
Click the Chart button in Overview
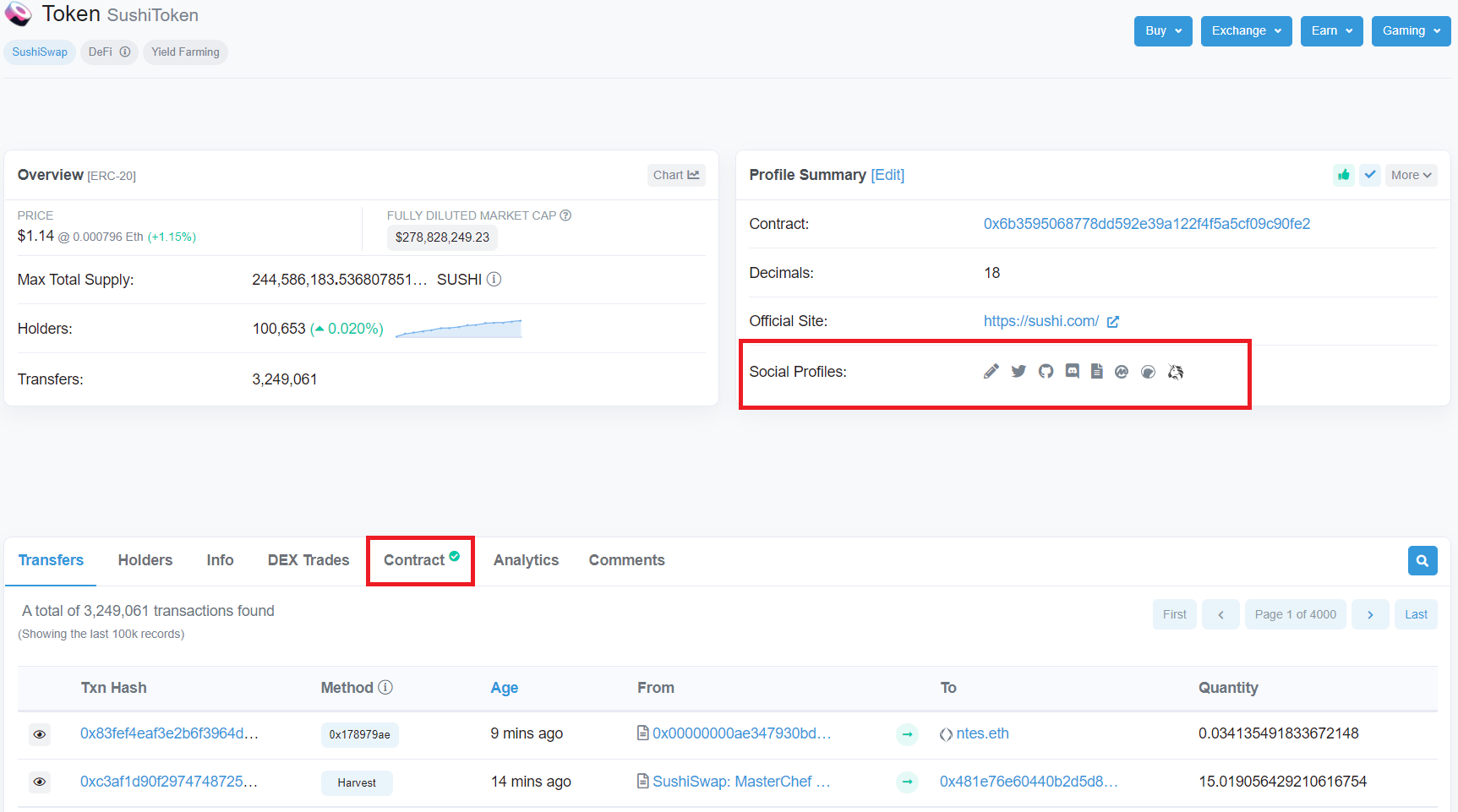tap(676, 175)
